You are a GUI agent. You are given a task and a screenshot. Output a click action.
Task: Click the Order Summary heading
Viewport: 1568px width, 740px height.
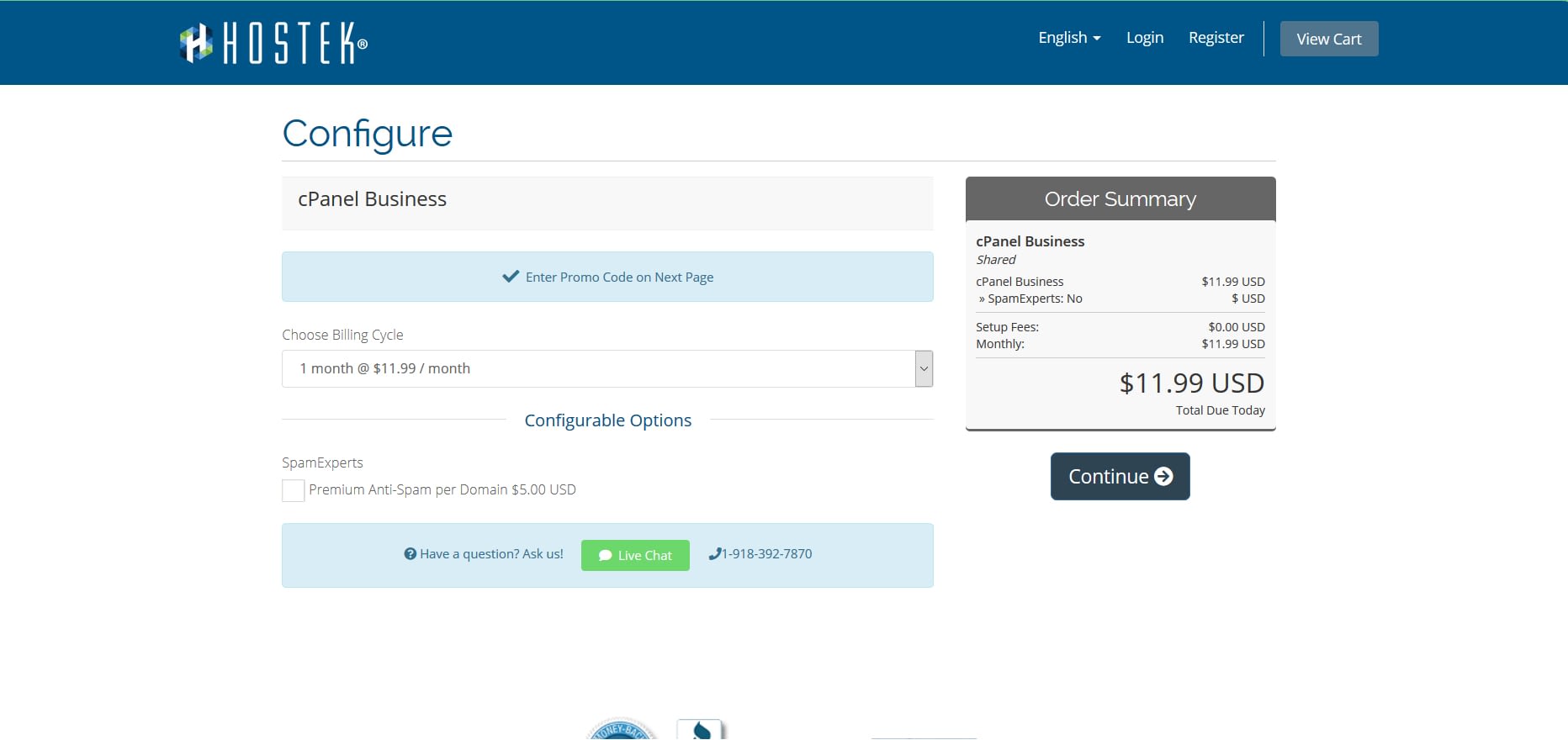1120,199
